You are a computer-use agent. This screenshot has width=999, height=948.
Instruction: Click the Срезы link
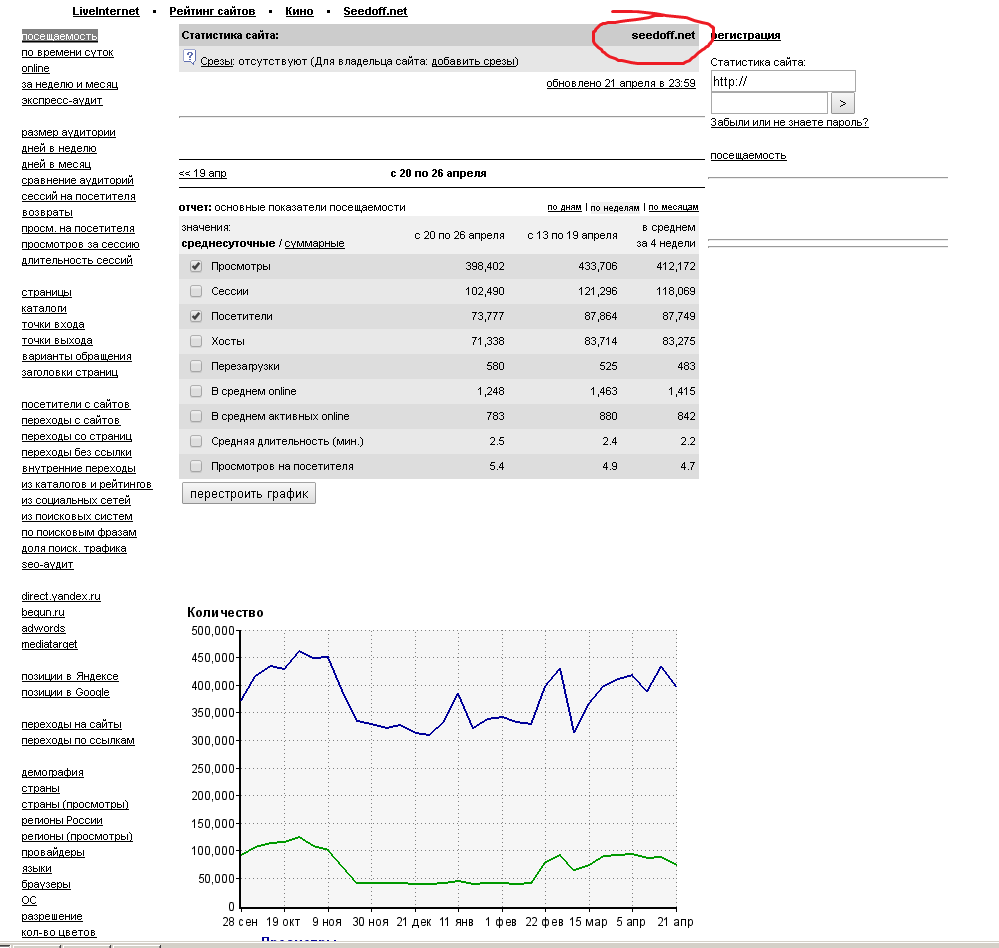(x=217, y=62)
